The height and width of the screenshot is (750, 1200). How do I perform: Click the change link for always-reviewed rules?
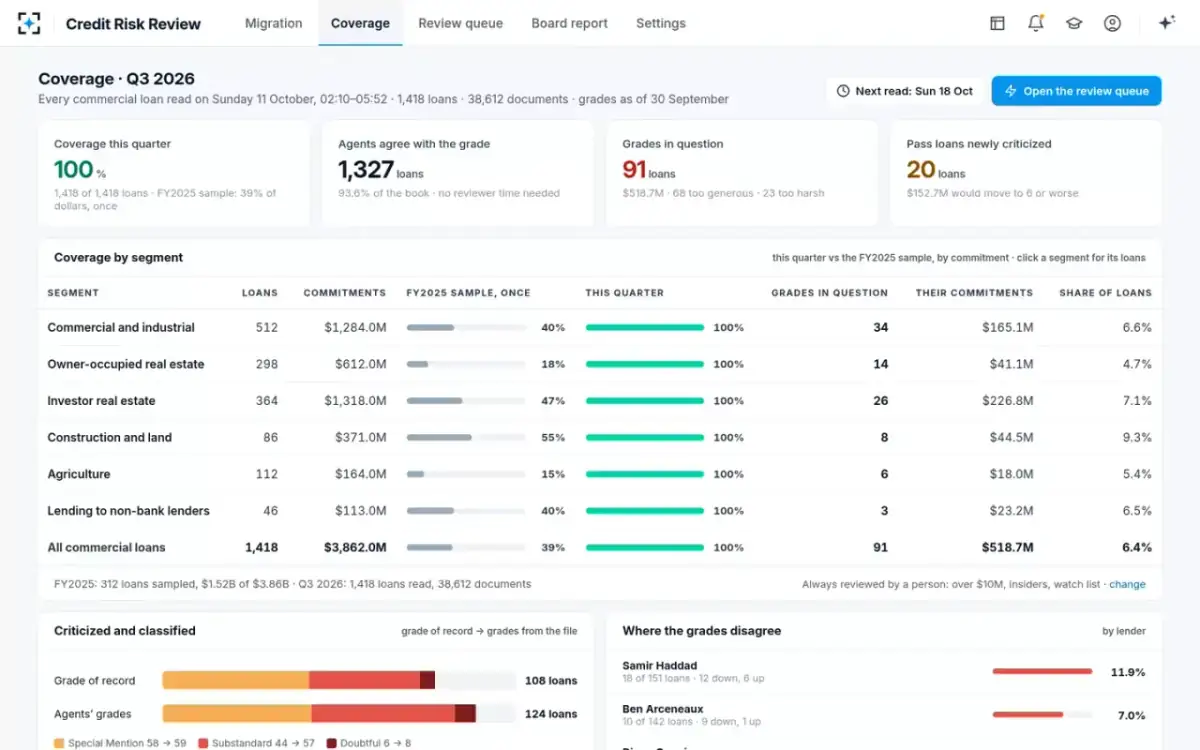[1127, 584]
